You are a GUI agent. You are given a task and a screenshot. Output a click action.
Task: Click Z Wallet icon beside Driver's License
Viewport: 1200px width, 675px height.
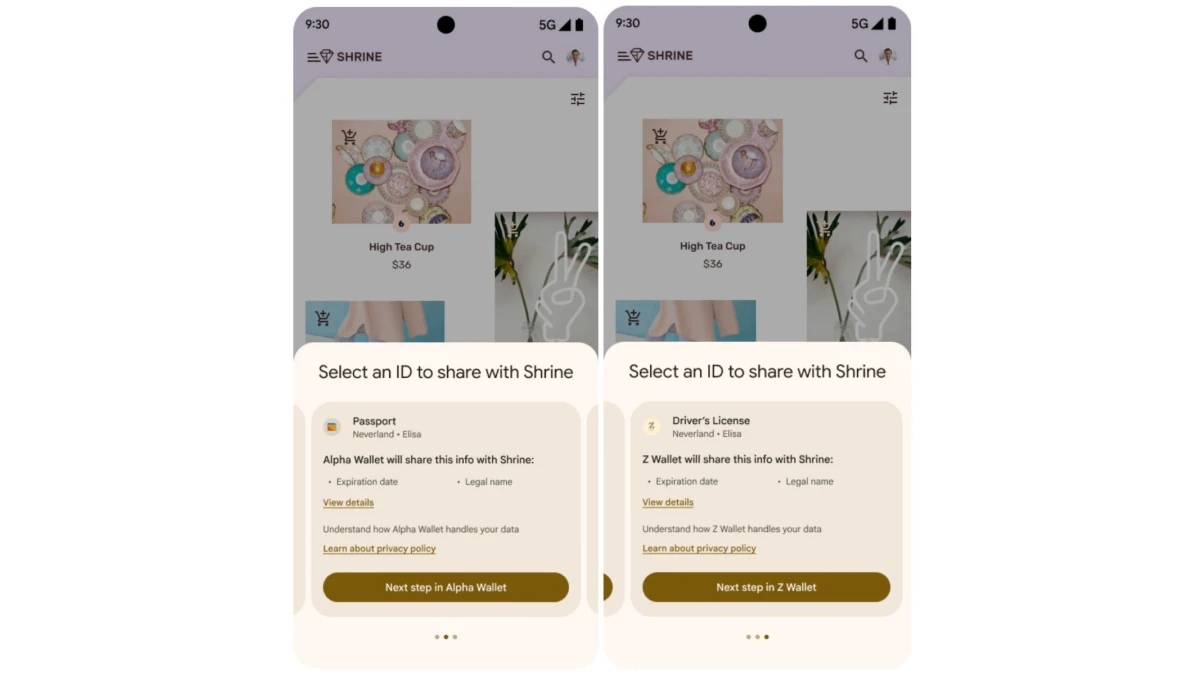point(651,426)
